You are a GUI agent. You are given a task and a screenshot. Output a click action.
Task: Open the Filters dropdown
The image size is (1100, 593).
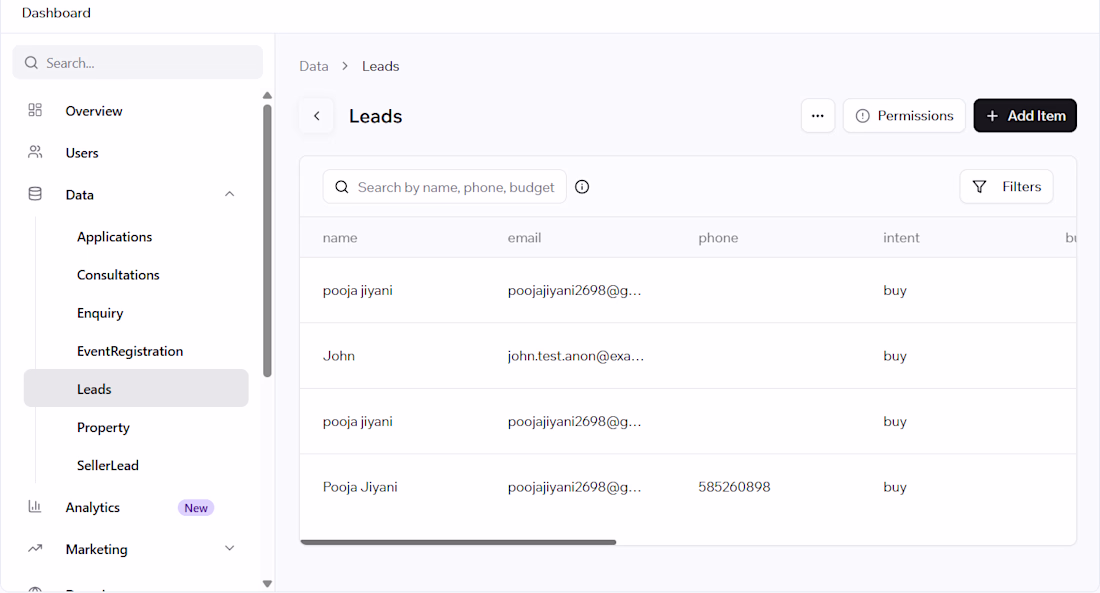[x=1006, y=187]
